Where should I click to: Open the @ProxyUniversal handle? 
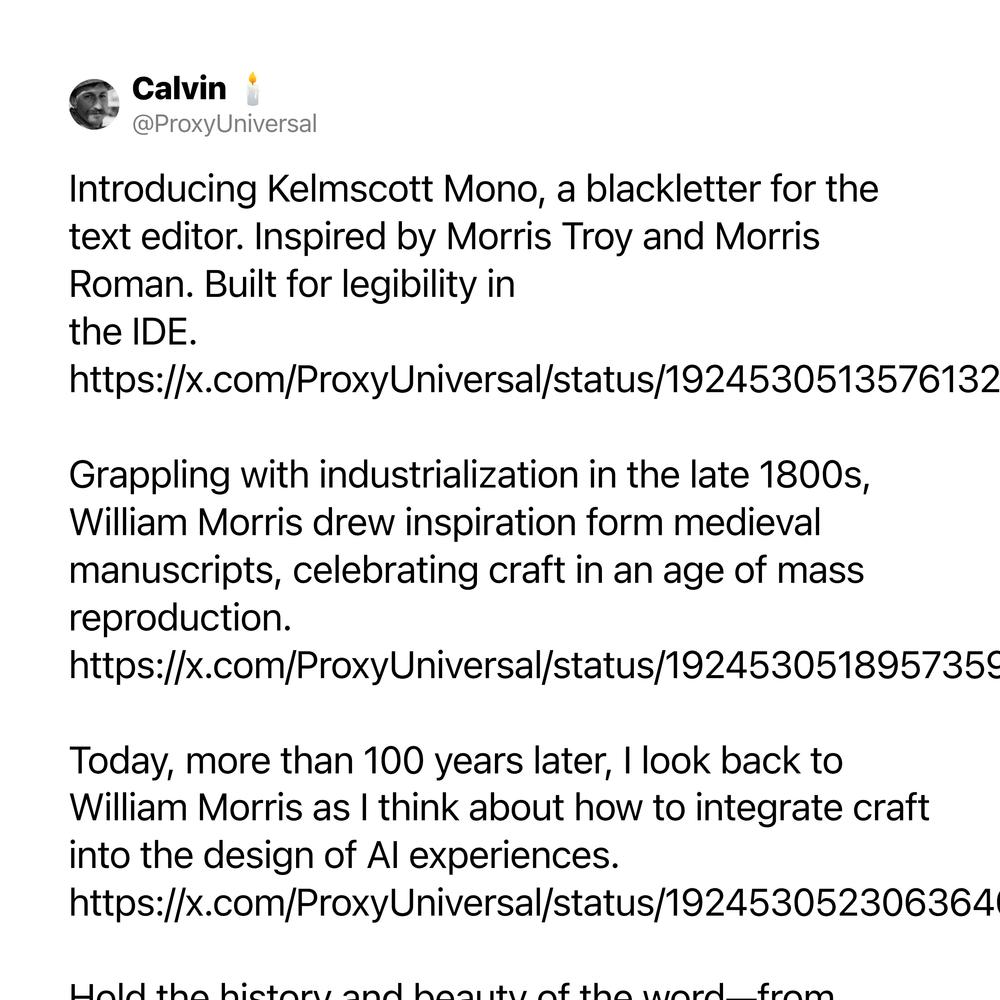[x=224, y=124]
